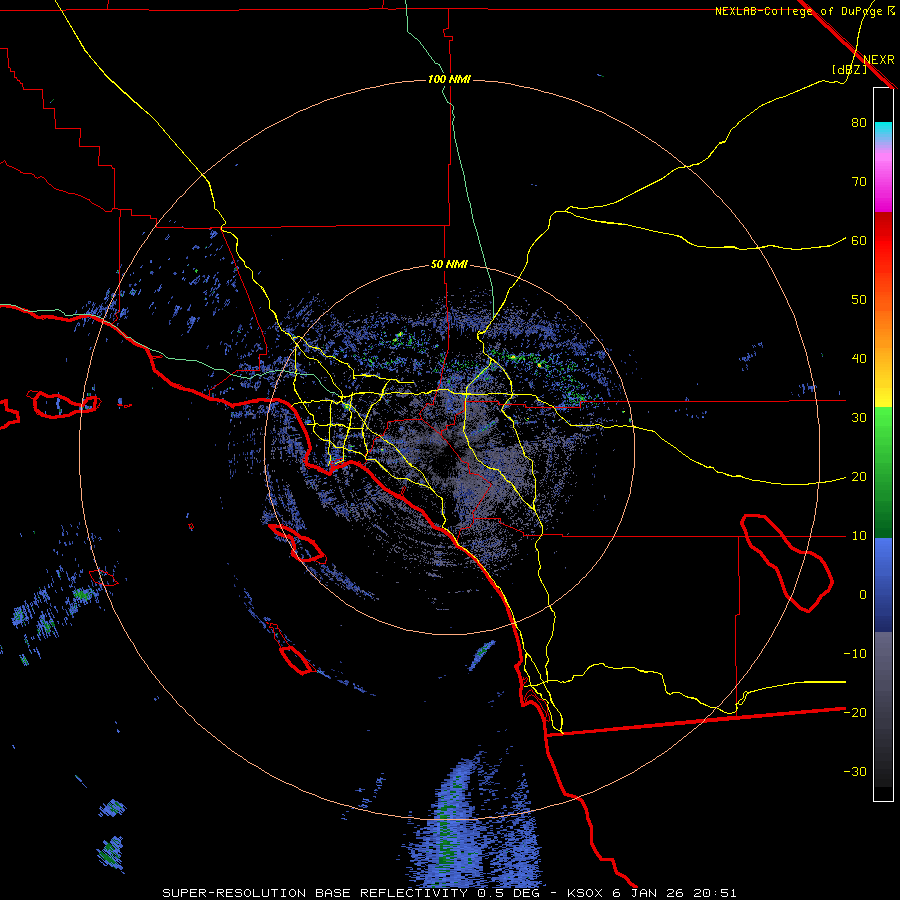Screen dimensions: 900x900
Task: Click the 80 value on the dBZ scale
Action: coord(859,123)
